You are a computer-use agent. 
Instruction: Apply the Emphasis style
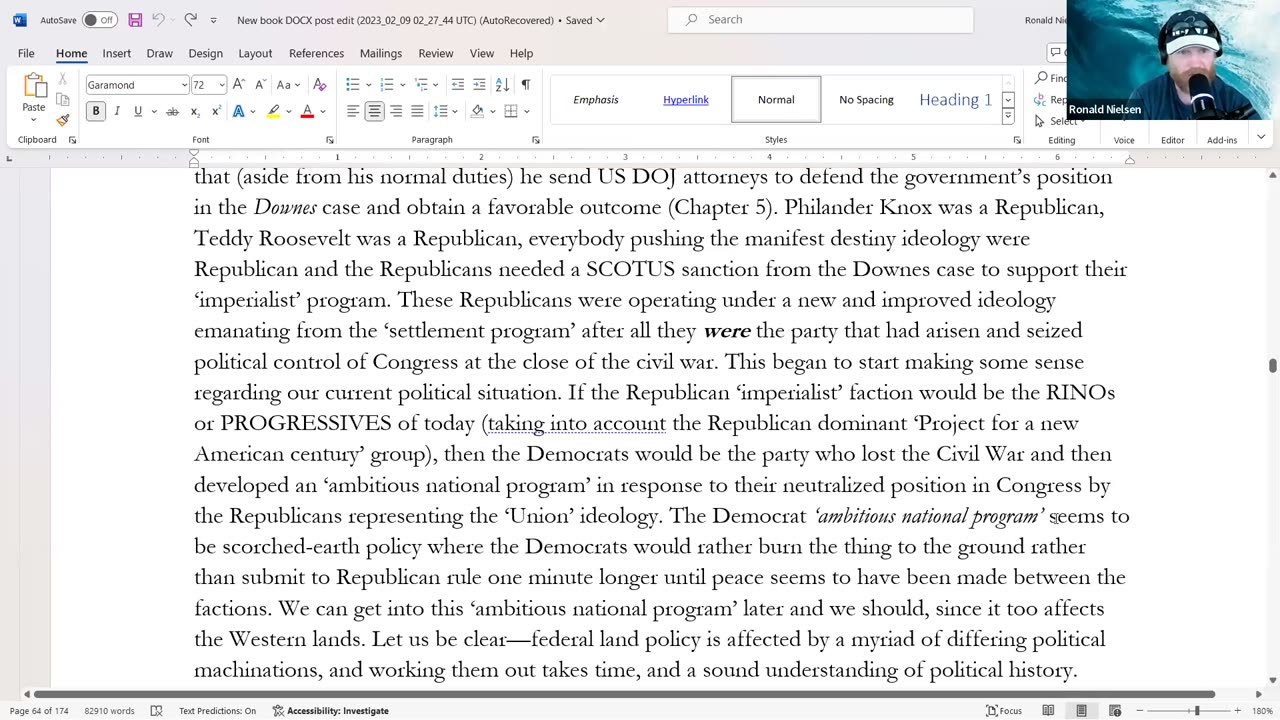(x=596, y=99)
